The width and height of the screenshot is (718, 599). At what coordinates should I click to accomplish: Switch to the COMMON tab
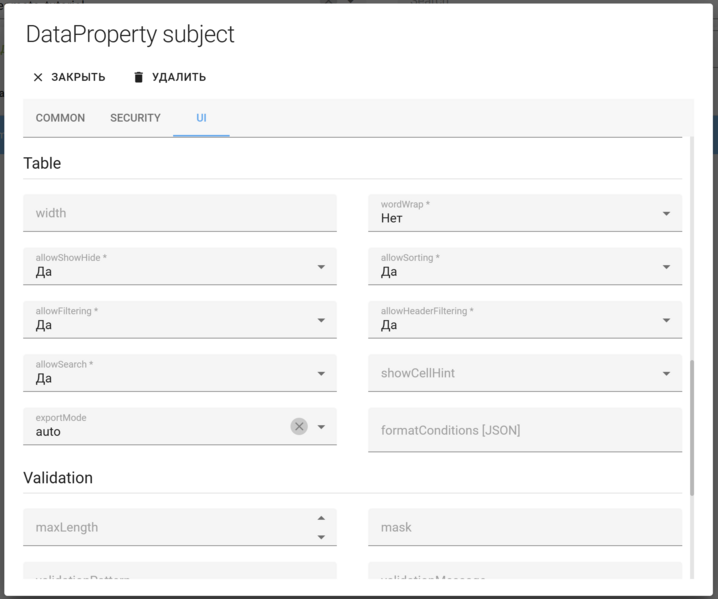pyautogui.click(x=60, y=118)
